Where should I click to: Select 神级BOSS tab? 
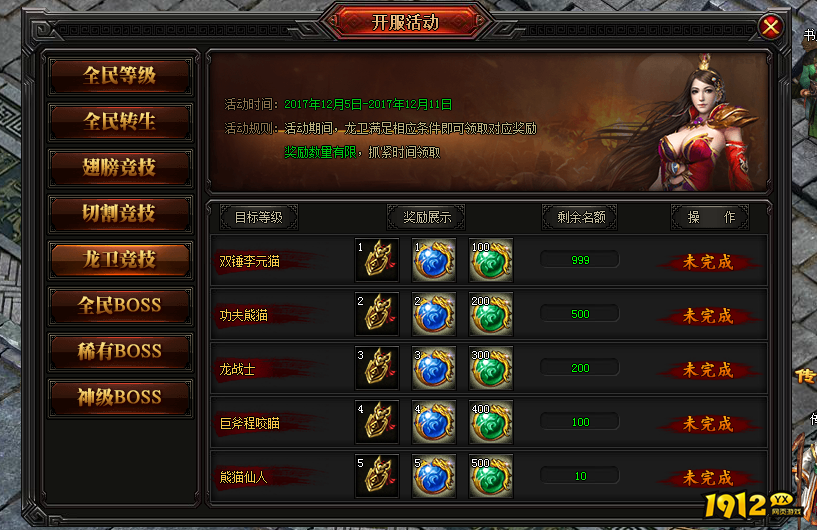[x=120, y=397]
